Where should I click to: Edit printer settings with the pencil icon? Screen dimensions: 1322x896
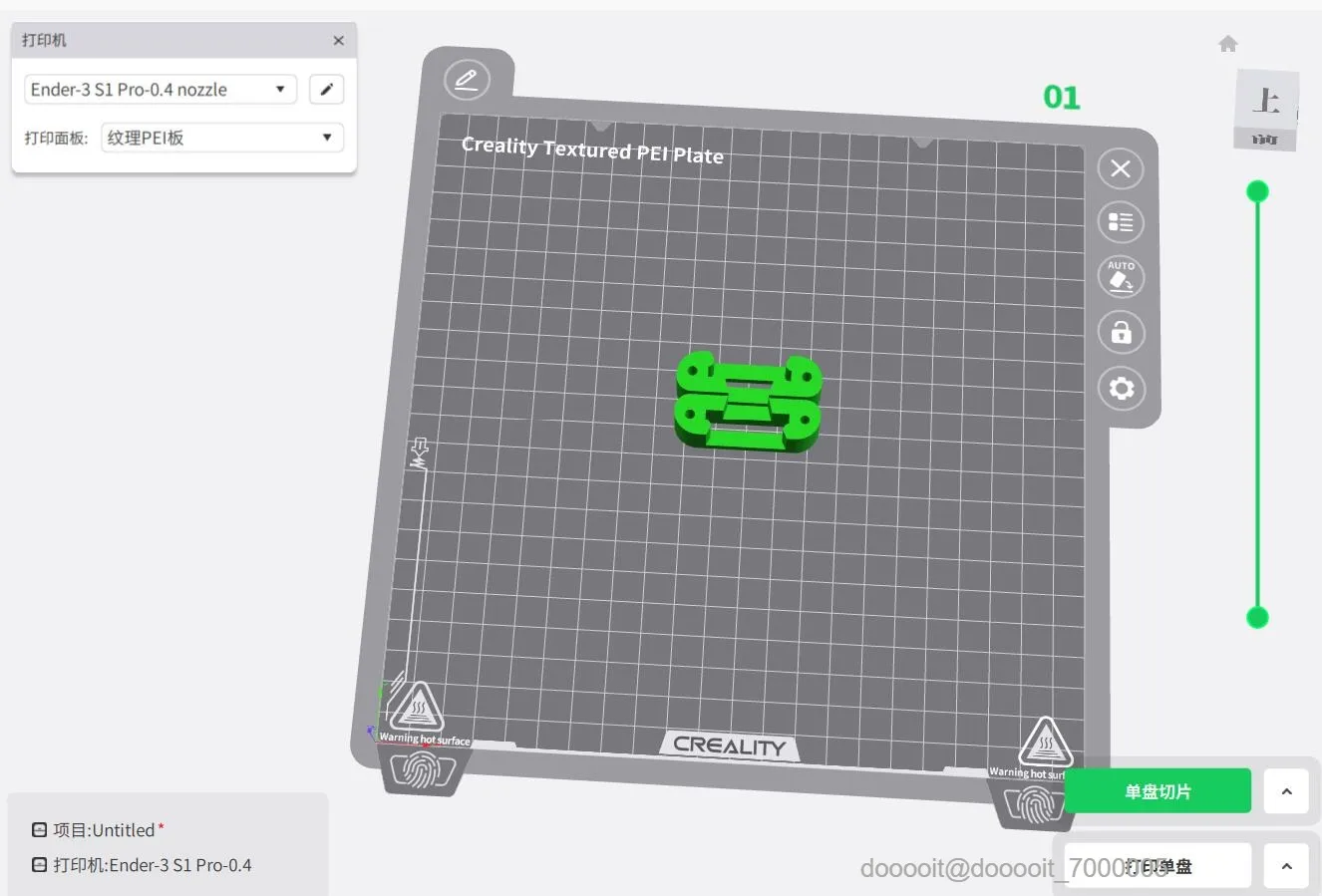[326, 90]
